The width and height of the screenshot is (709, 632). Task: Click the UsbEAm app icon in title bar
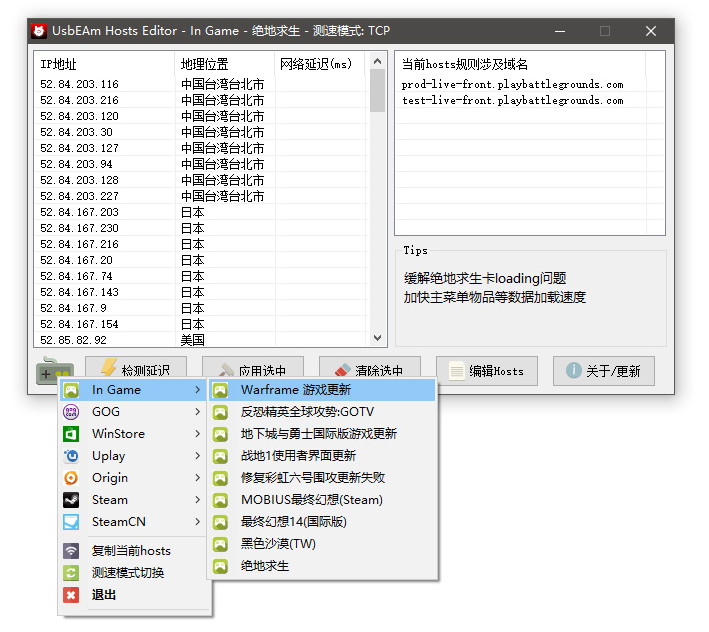39,31
